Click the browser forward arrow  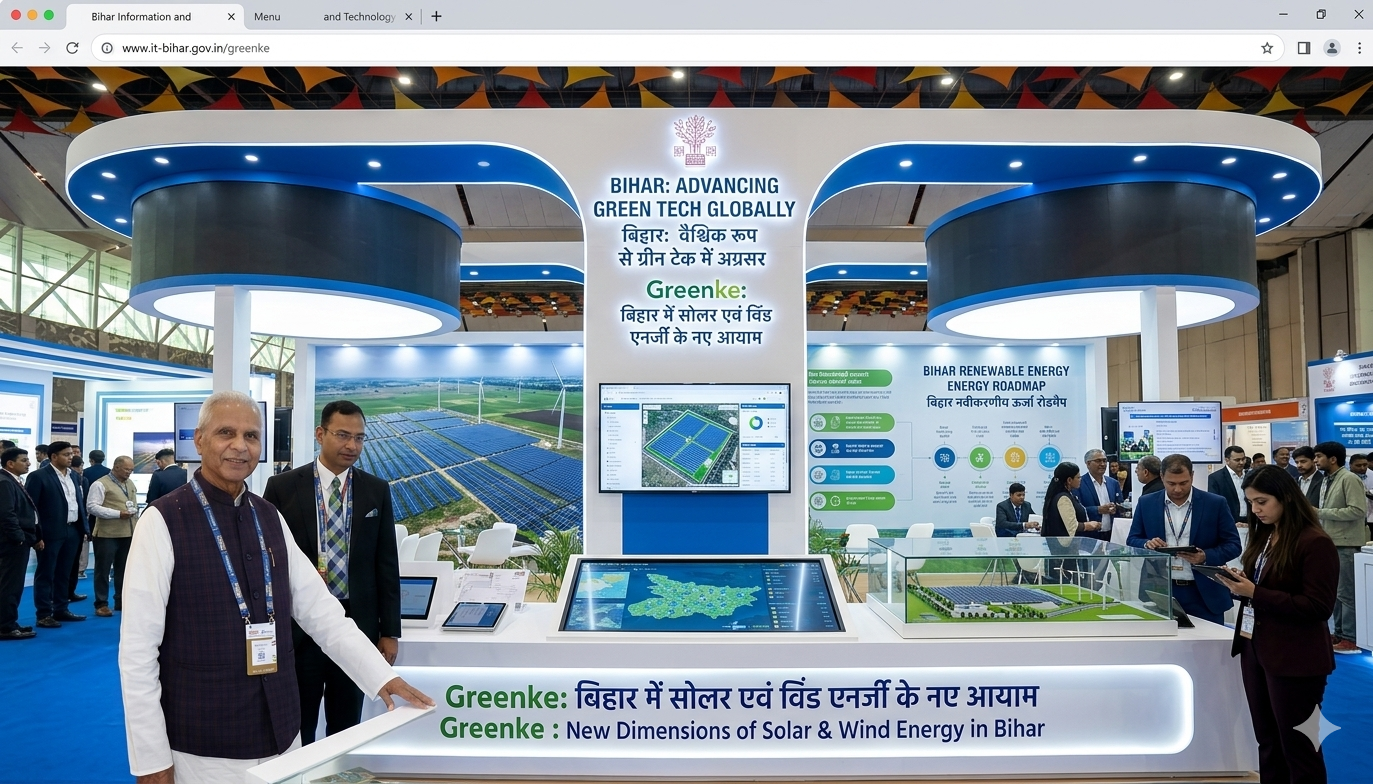45,48
